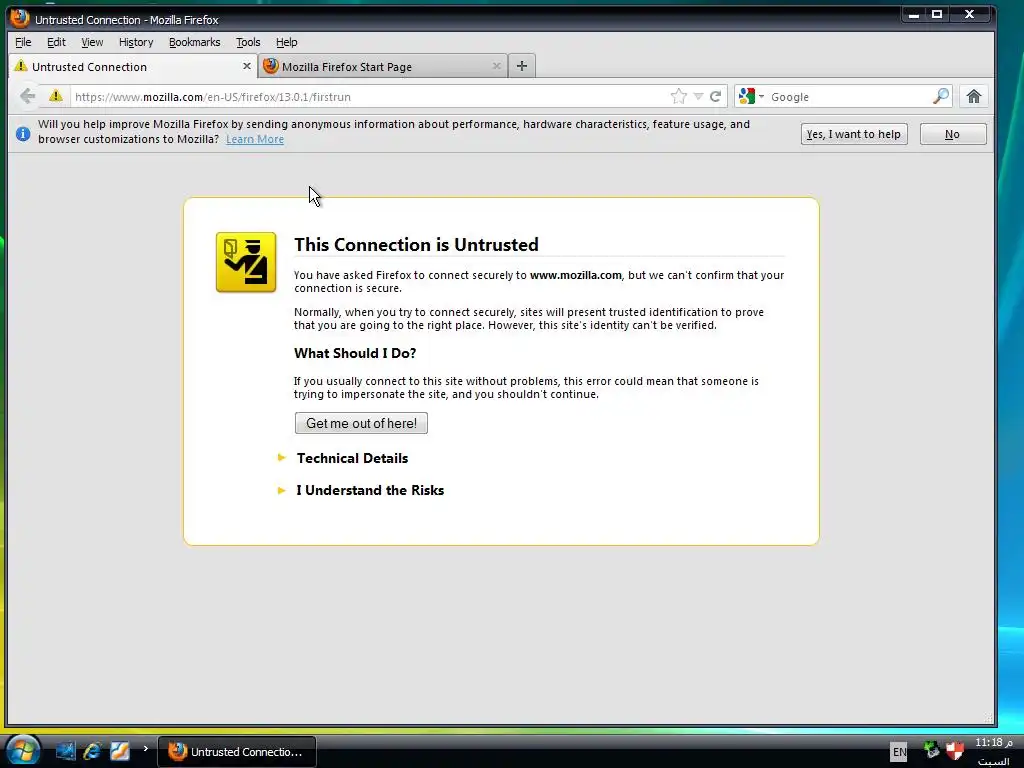Click the green network tray icon
Viewport: 1024px width, 768px height.
[932, 750]
